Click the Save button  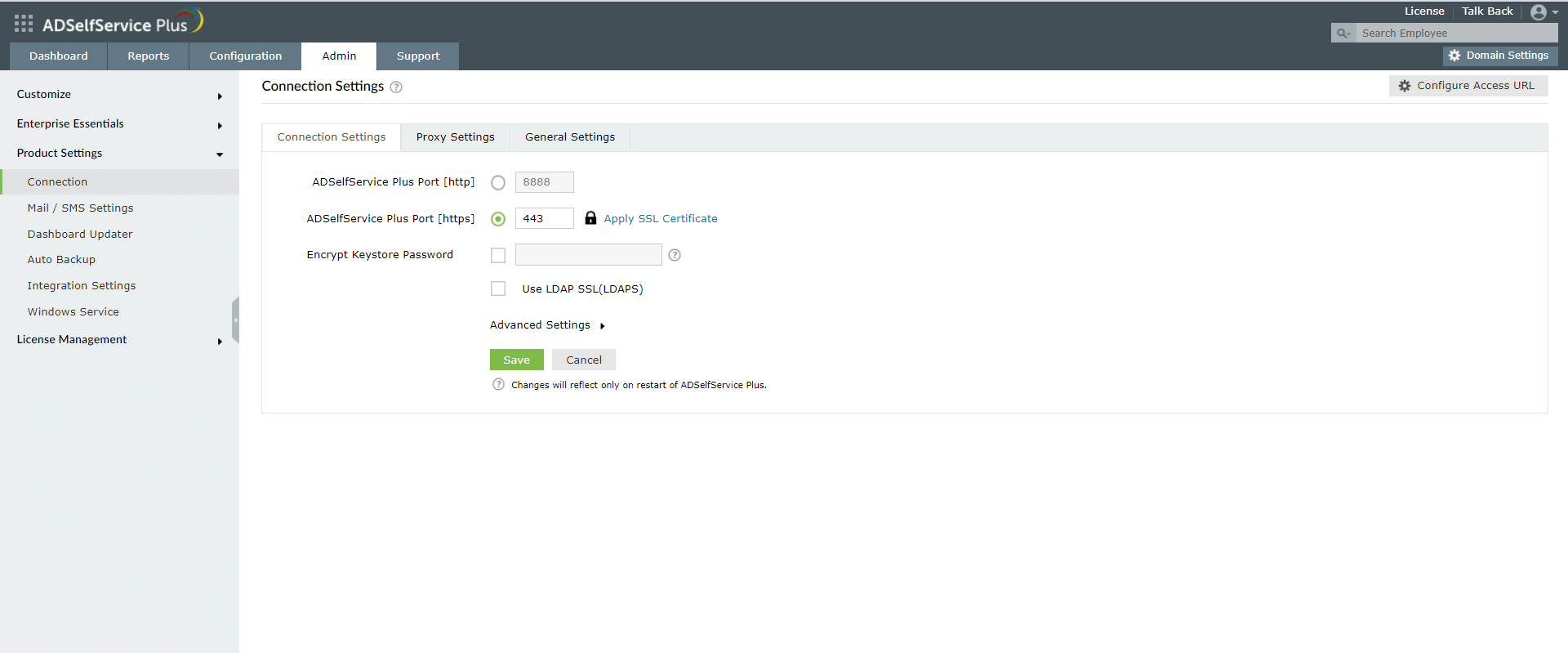517,360
